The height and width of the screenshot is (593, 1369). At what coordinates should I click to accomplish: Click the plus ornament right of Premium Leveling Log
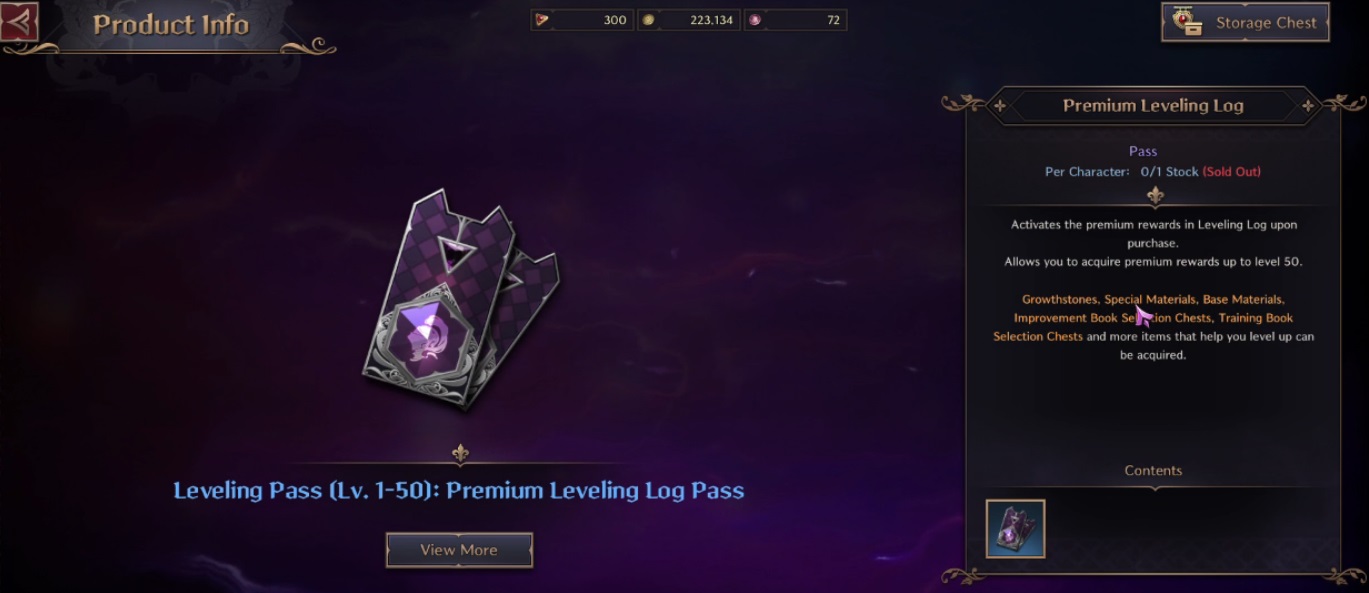(x=1307, y=105)
